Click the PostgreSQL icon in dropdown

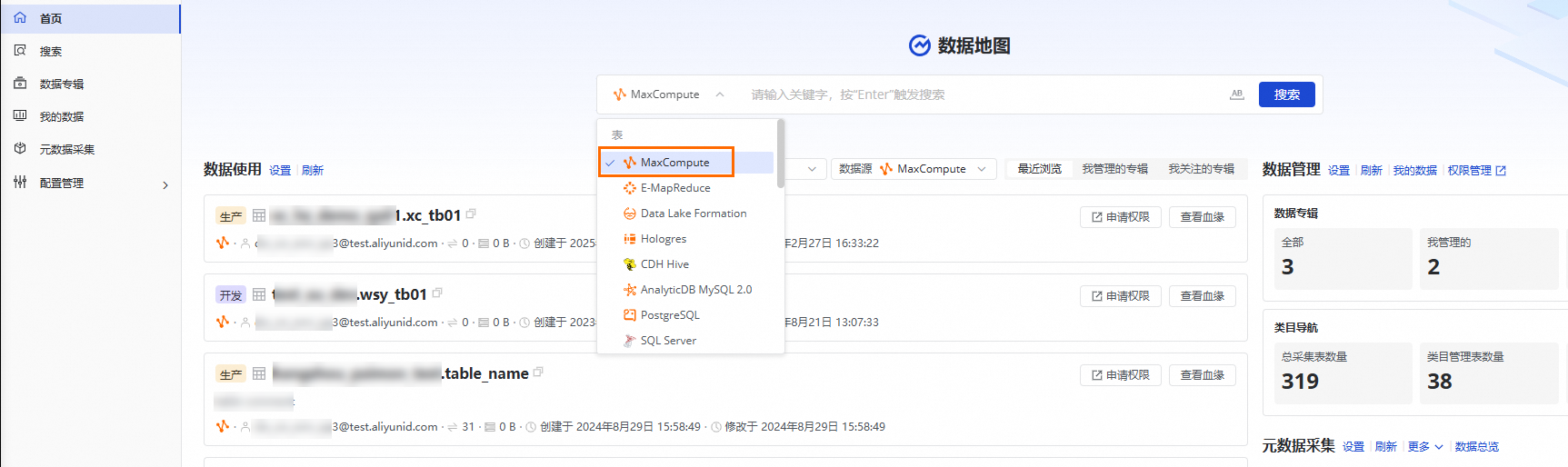(629, 315)
